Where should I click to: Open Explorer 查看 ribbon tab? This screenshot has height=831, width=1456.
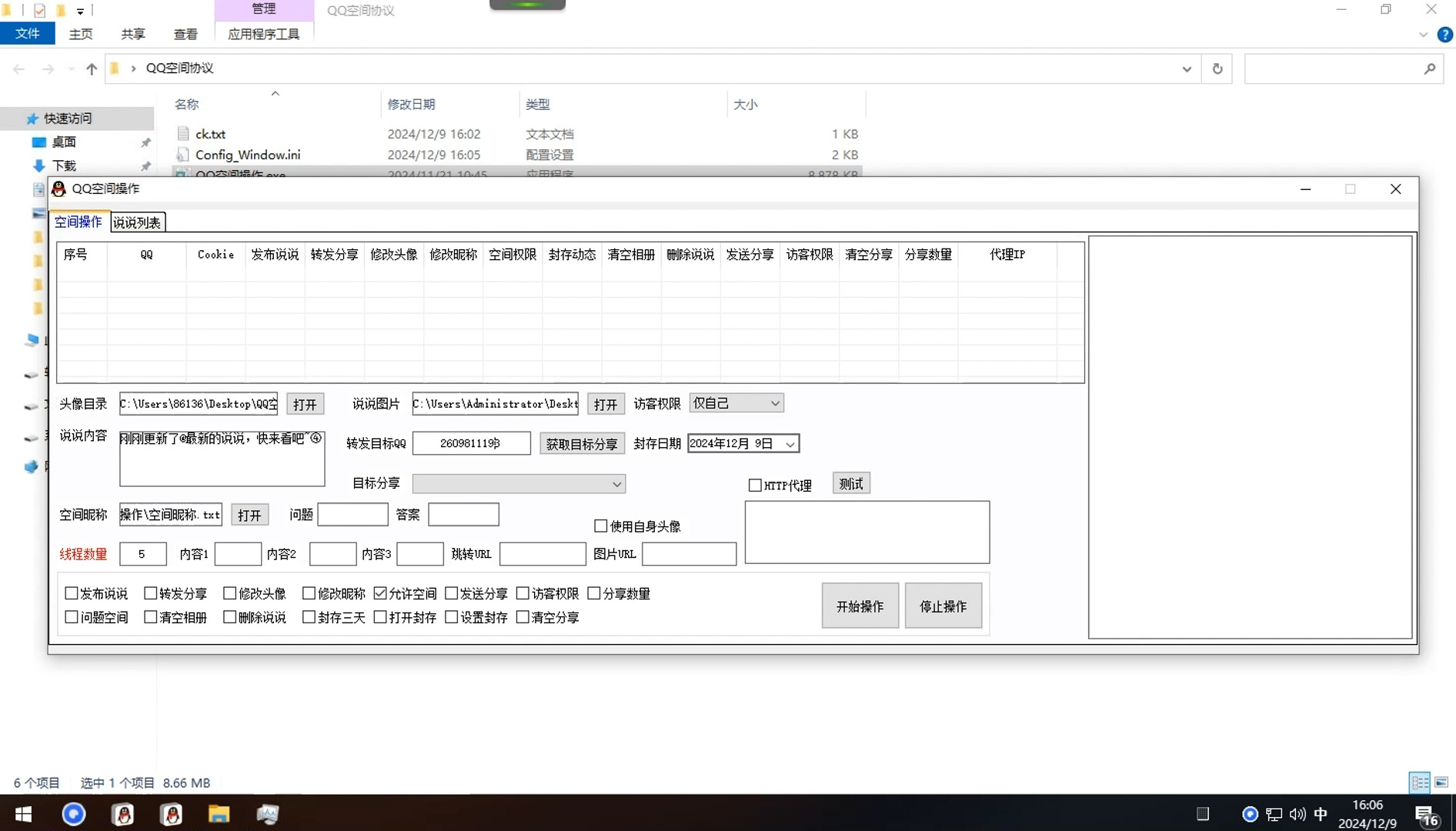[x=185, y=34]
